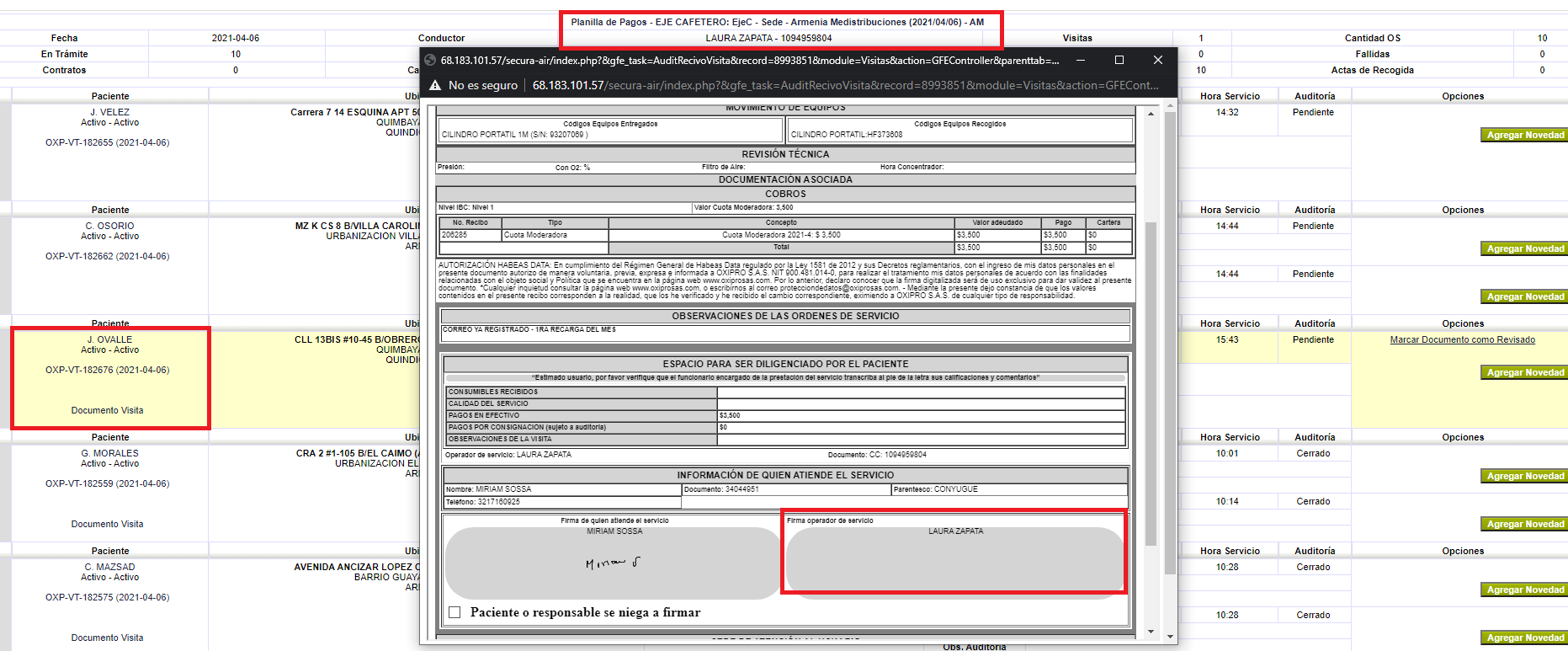This screenshot has width=1568, height=651.
Task: Check 'Paciente o responsable se niega a firmar'
Action: pyautogui.click(x=454, y=612)
